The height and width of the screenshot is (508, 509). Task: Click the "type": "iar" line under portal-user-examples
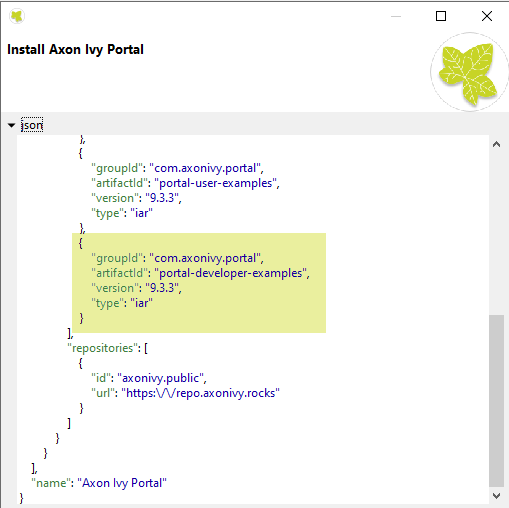click(122, 213)
